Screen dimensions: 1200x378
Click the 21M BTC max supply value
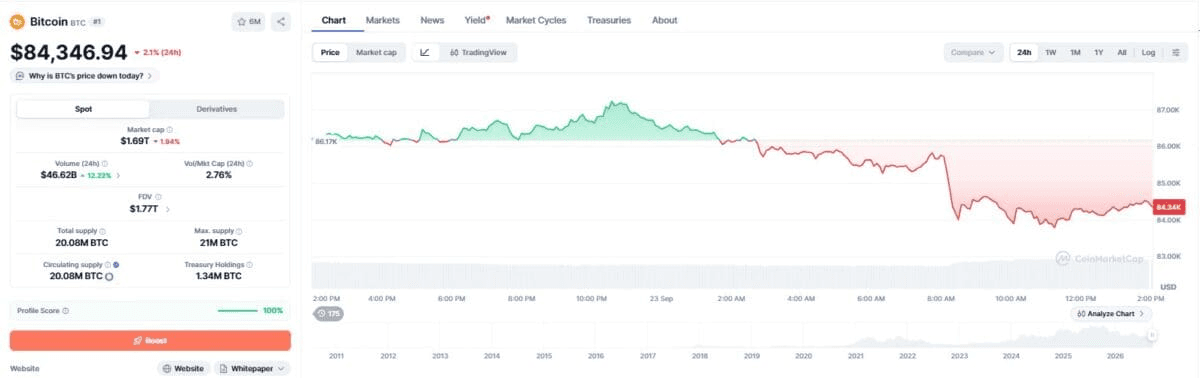pyautogui.click(x=219, y=242)
